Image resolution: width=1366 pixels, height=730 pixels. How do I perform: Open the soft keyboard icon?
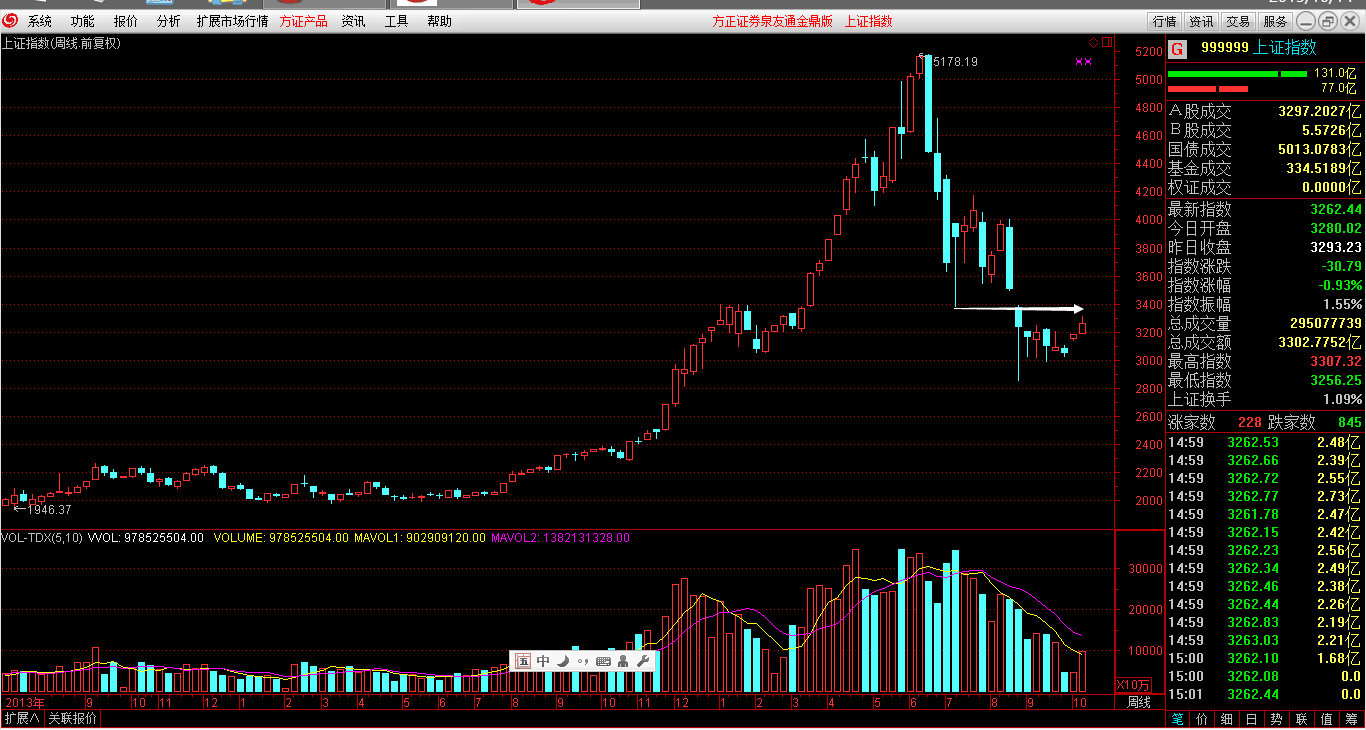[x=603, y=661]
